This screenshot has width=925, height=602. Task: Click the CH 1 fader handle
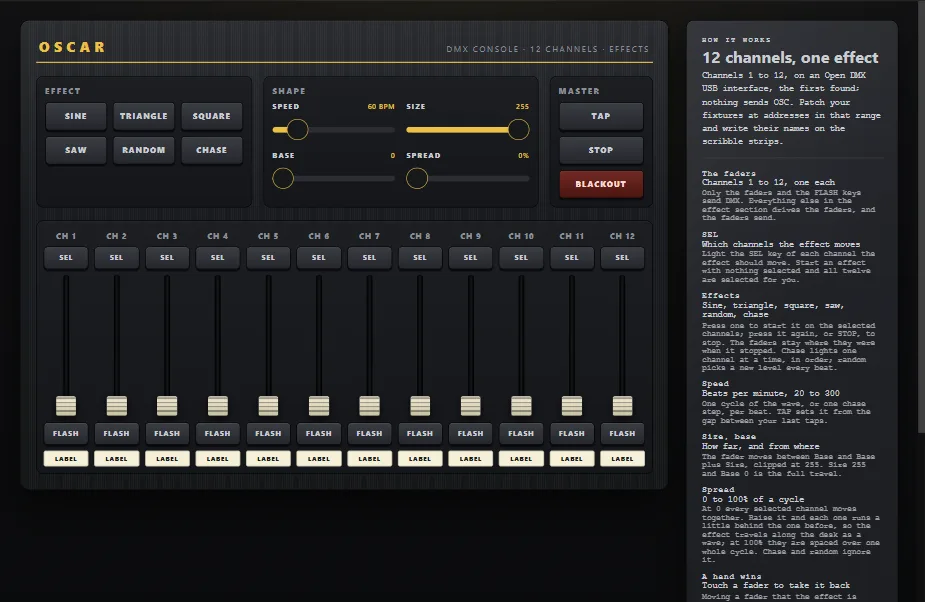[x=66, y=406]
